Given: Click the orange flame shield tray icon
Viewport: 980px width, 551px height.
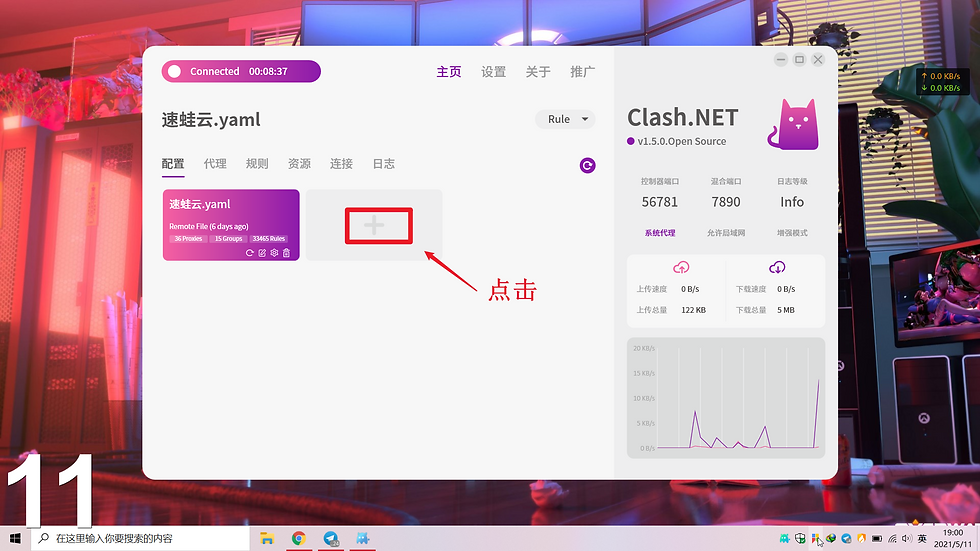Looking at the screenshot, I should coord(861,539).
